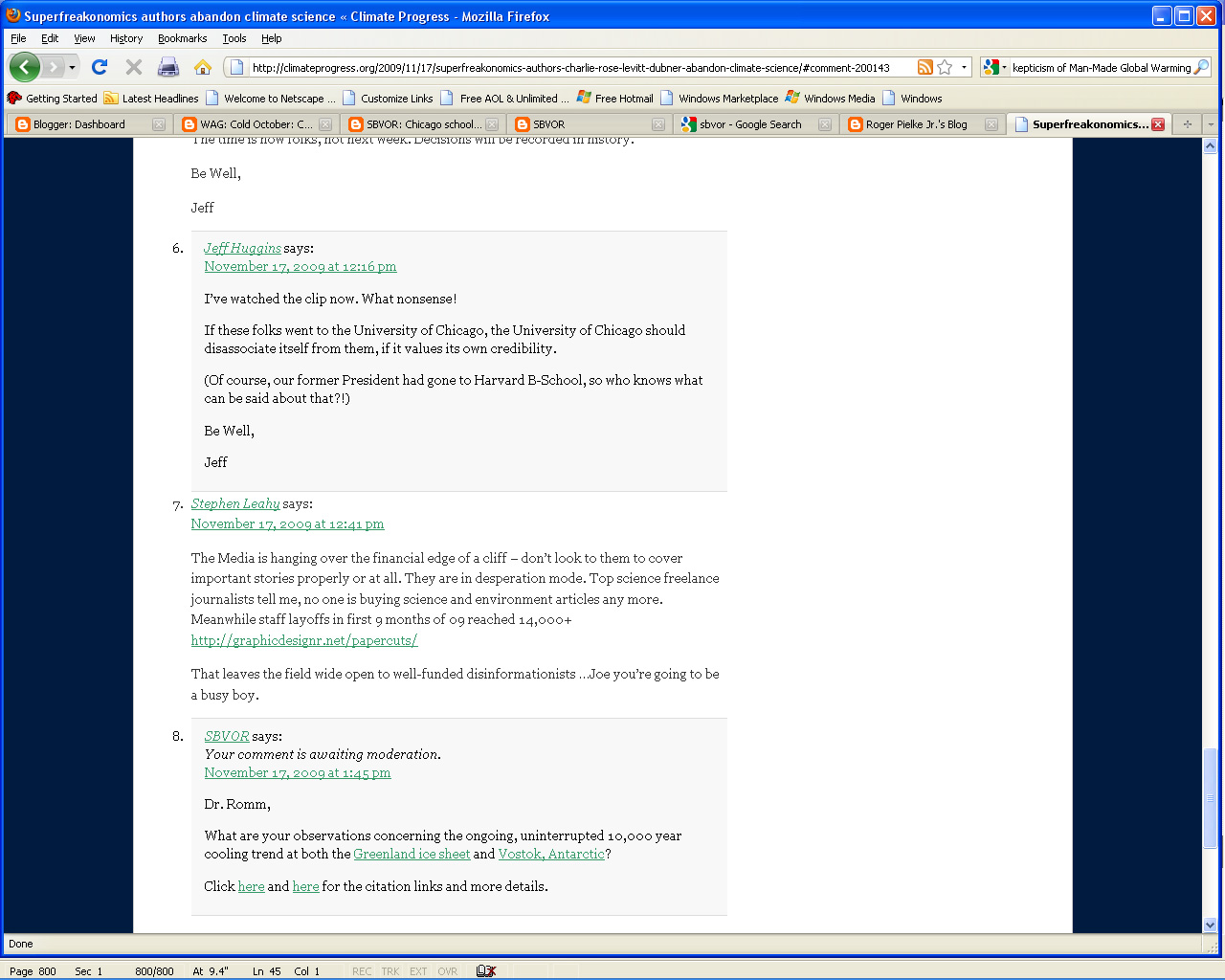Open the Edit menu

tap(50, 38)
